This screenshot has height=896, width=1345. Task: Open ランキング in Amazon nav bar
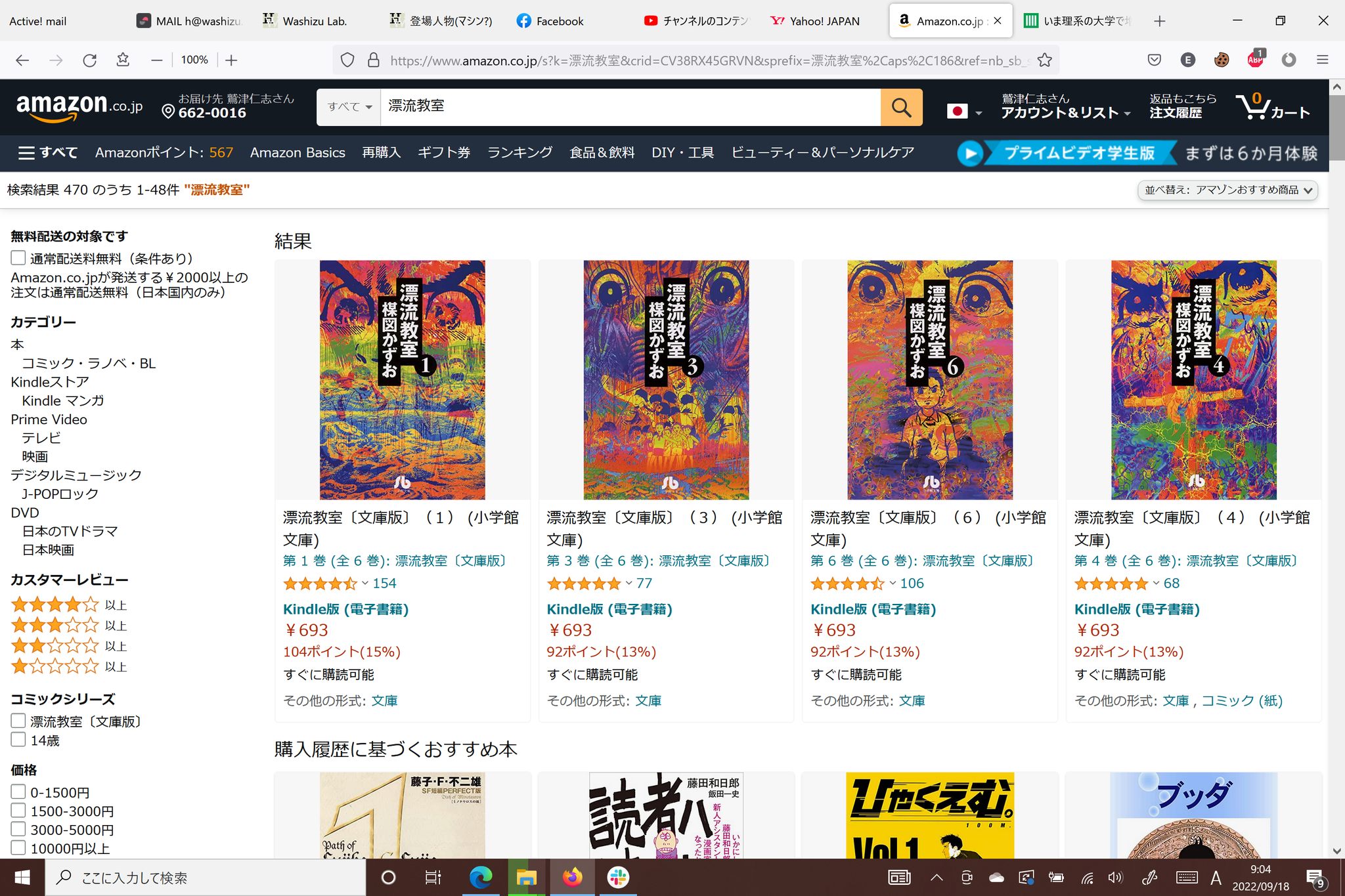pyautogui.click(x=519, y=153)
